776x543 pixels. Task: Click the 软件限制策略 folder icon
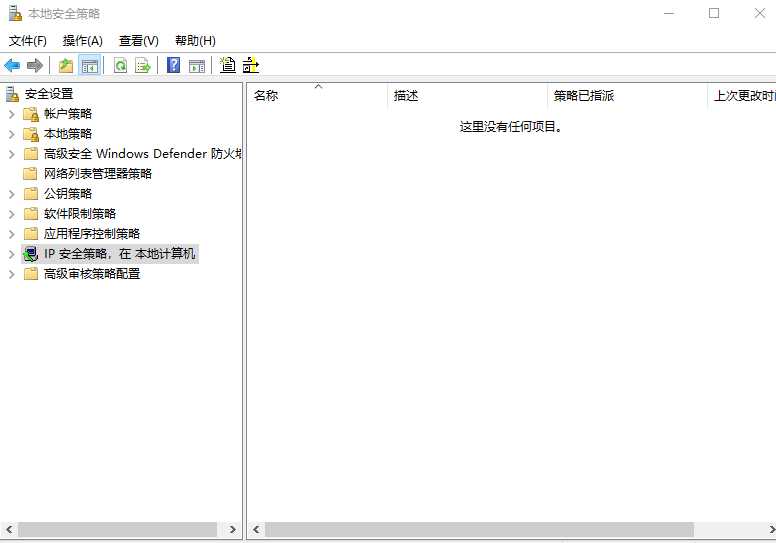31,214
